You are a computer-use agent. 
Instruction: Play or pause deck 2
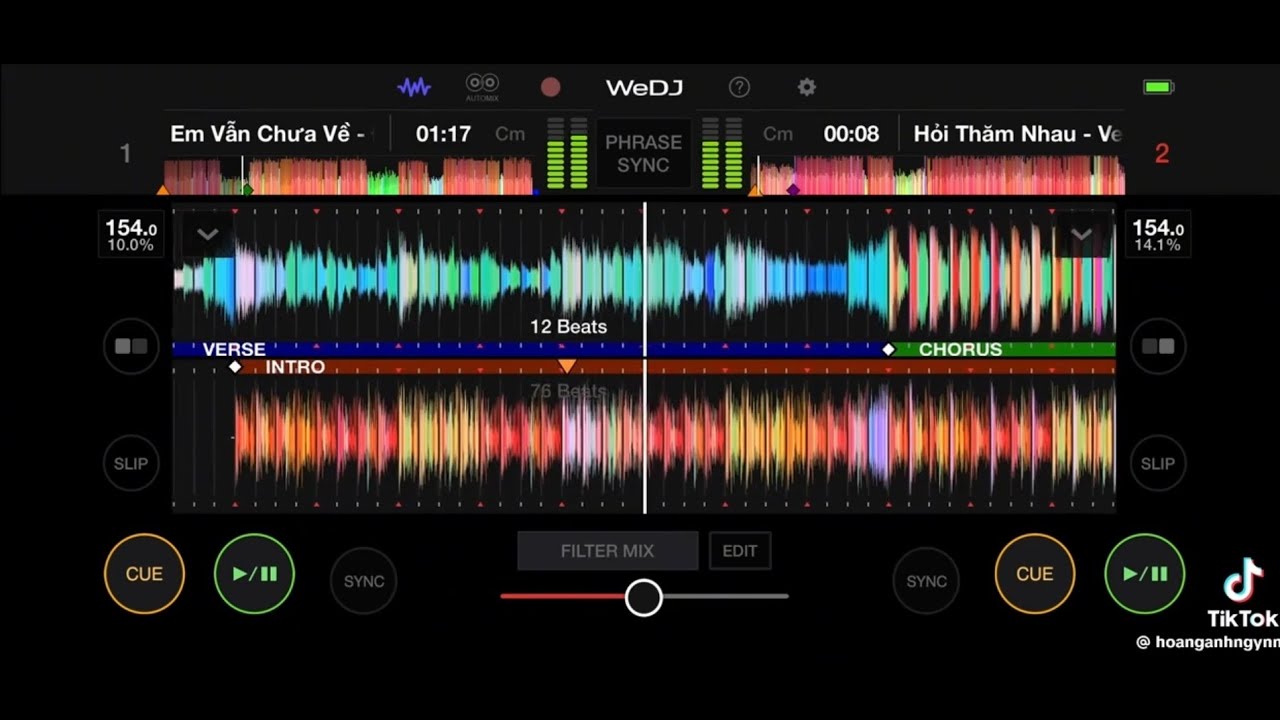coord(1145,574)
